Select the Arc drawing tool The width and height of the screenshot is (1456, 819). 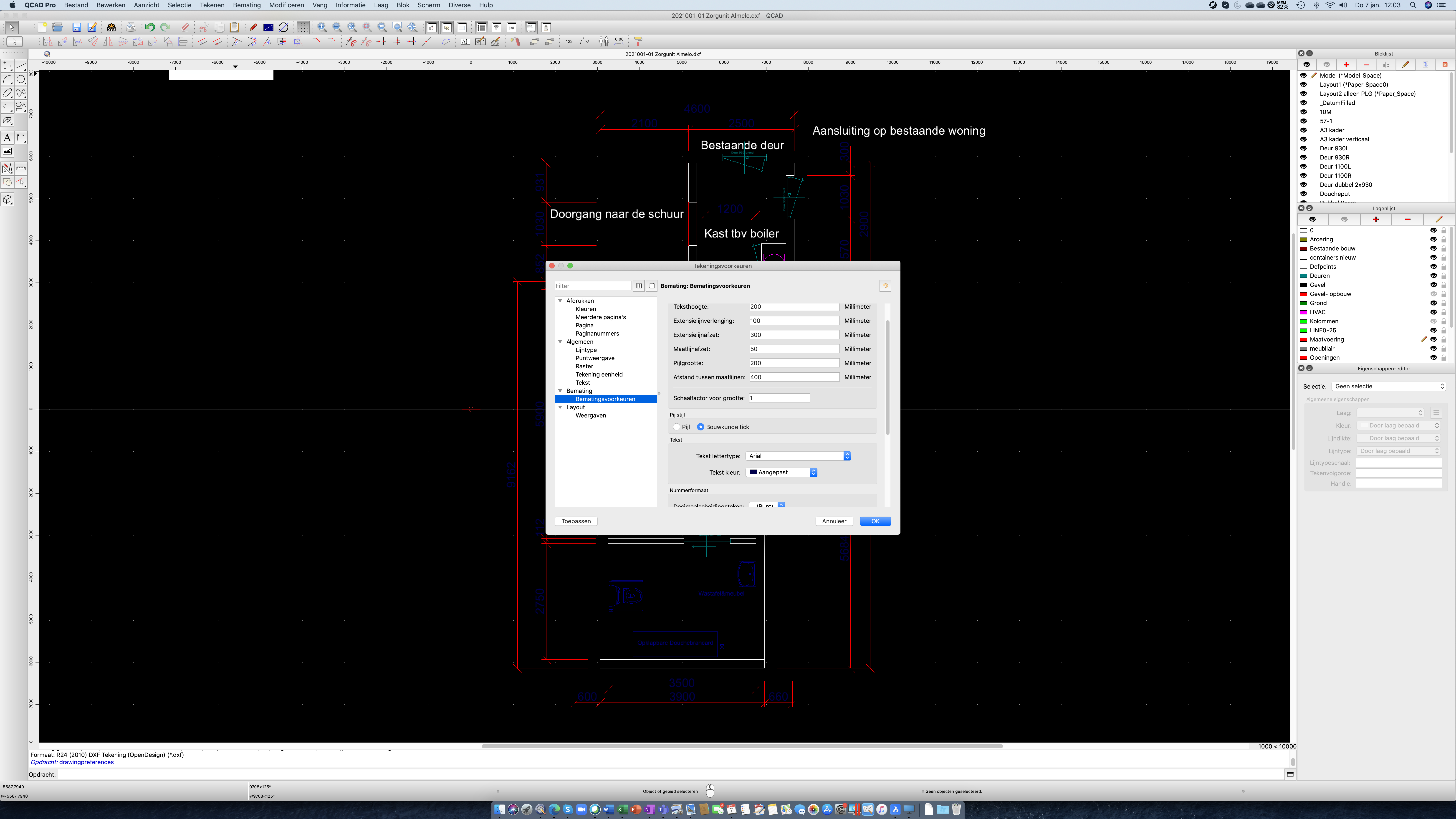point(7,80)
